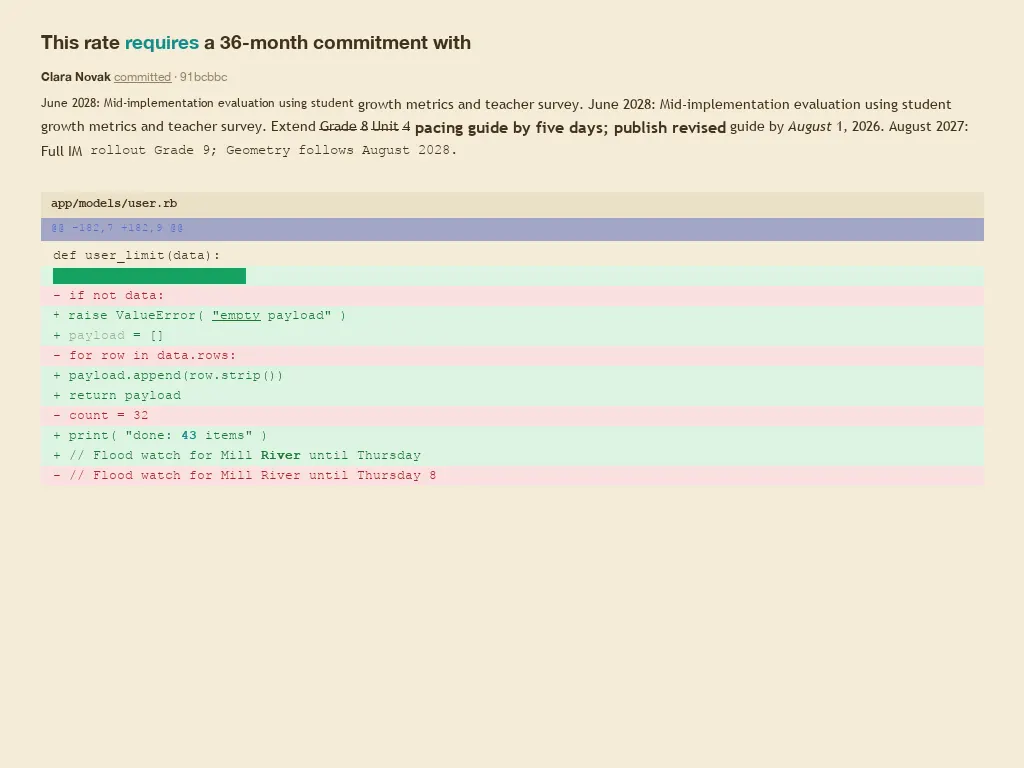Image resolution: width=1024 pixels, height=768 pixels.
Task: Click the bold text 'pacing guide by five days'
Action: pyautogui.click(x=511, y=127)
